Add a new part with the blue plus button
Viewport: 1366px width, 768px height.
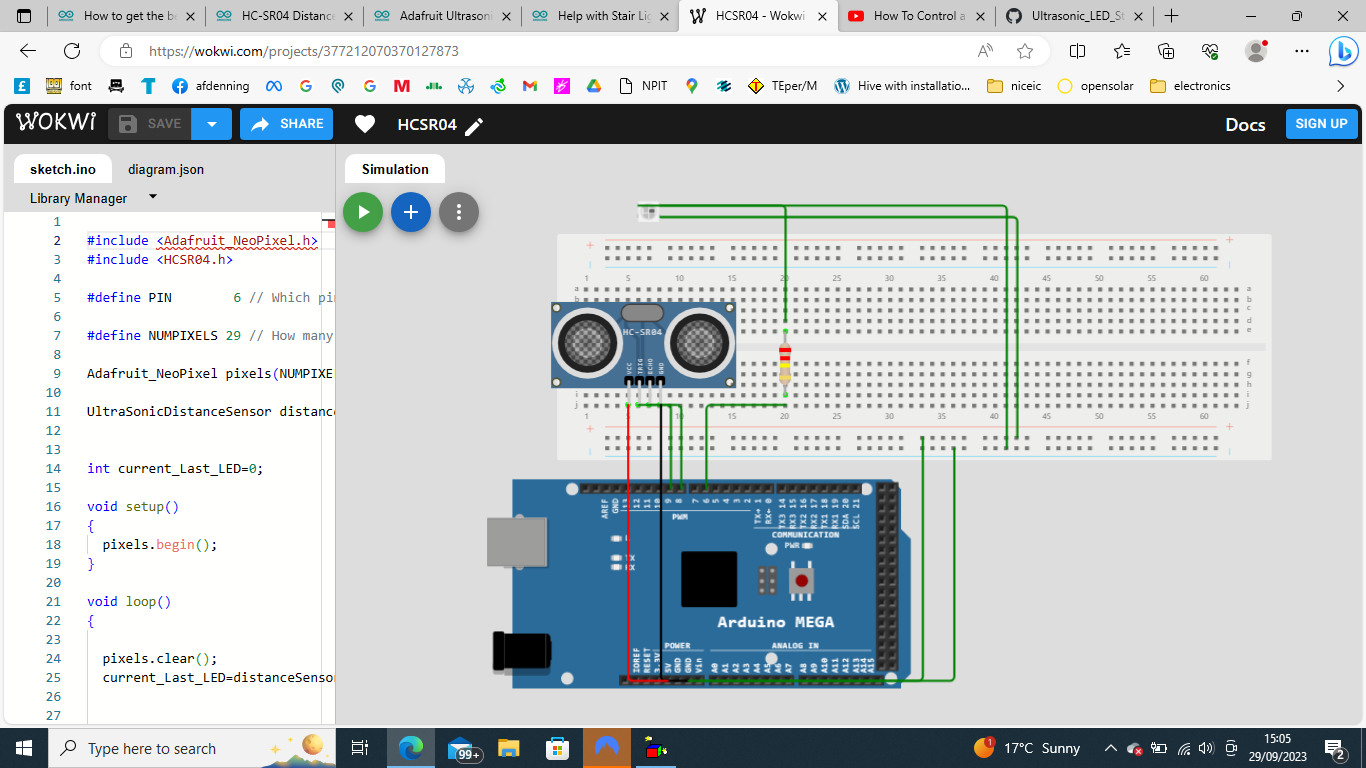411,212
